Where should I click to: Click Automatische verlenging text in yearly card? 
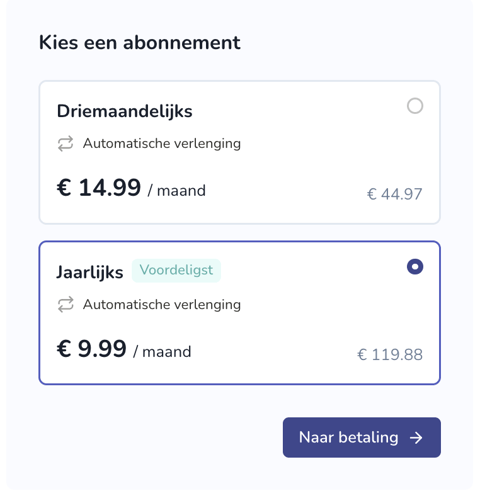coord(162,305)
